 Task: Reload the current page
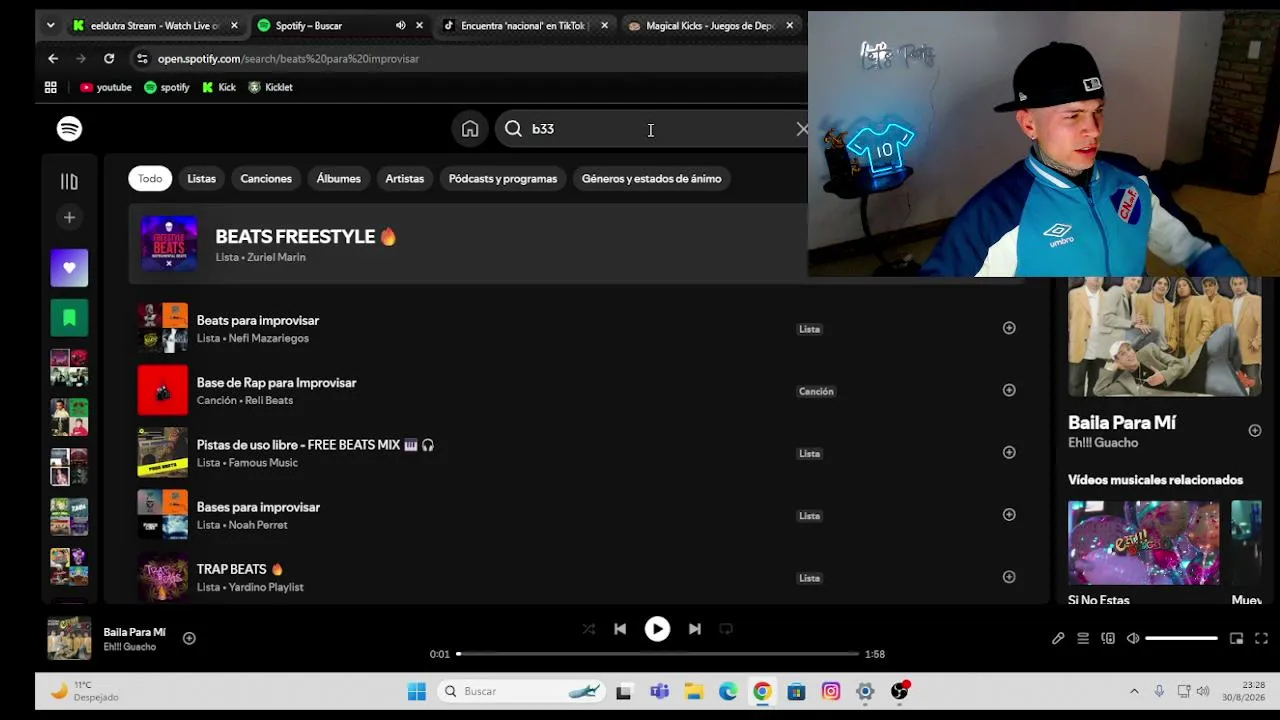[109, 59]
